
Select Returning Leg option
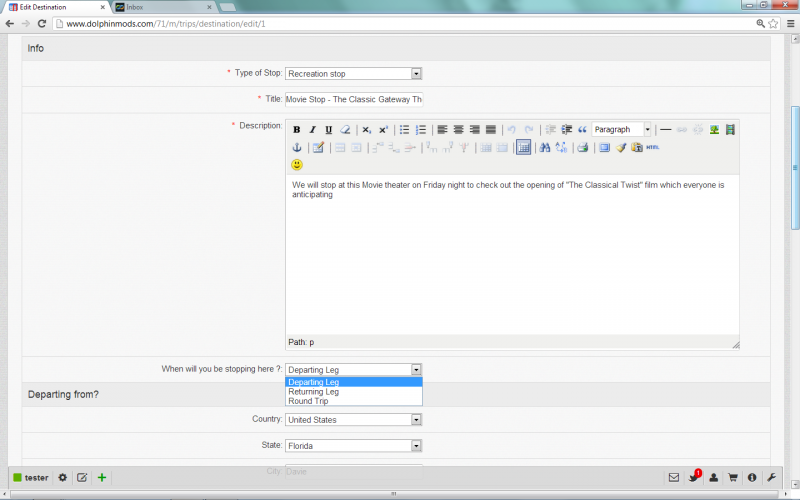[x=354, y=392]
